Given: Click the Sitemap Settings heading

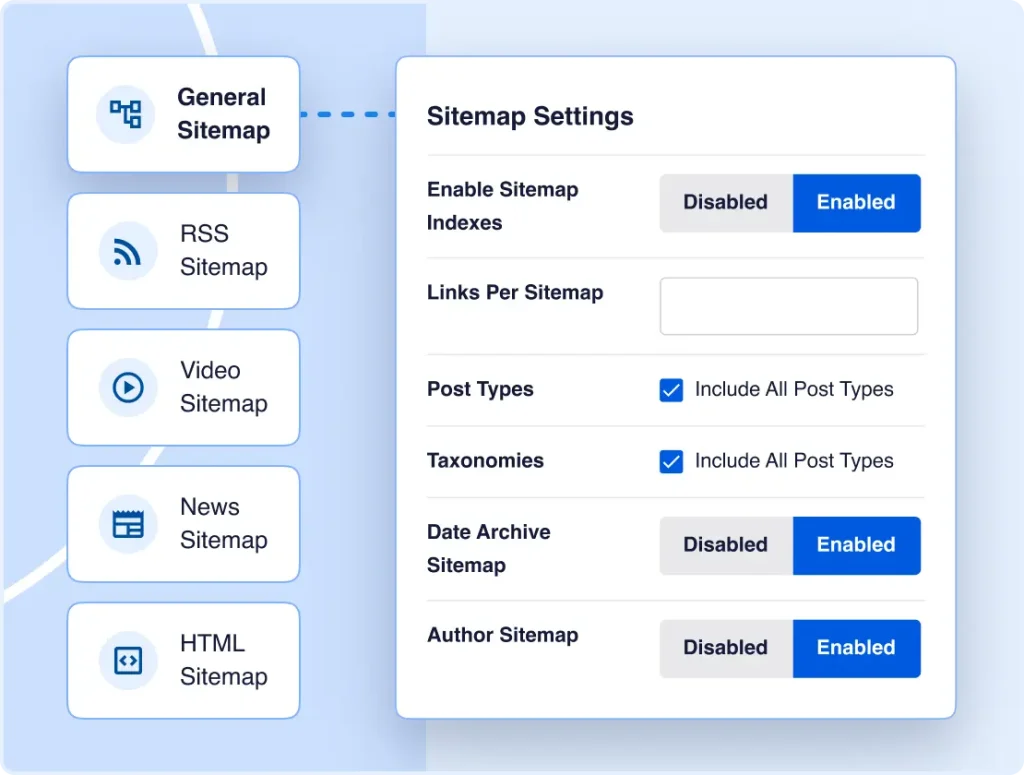Looking at the screenshot, I should [x=530, y=116].
